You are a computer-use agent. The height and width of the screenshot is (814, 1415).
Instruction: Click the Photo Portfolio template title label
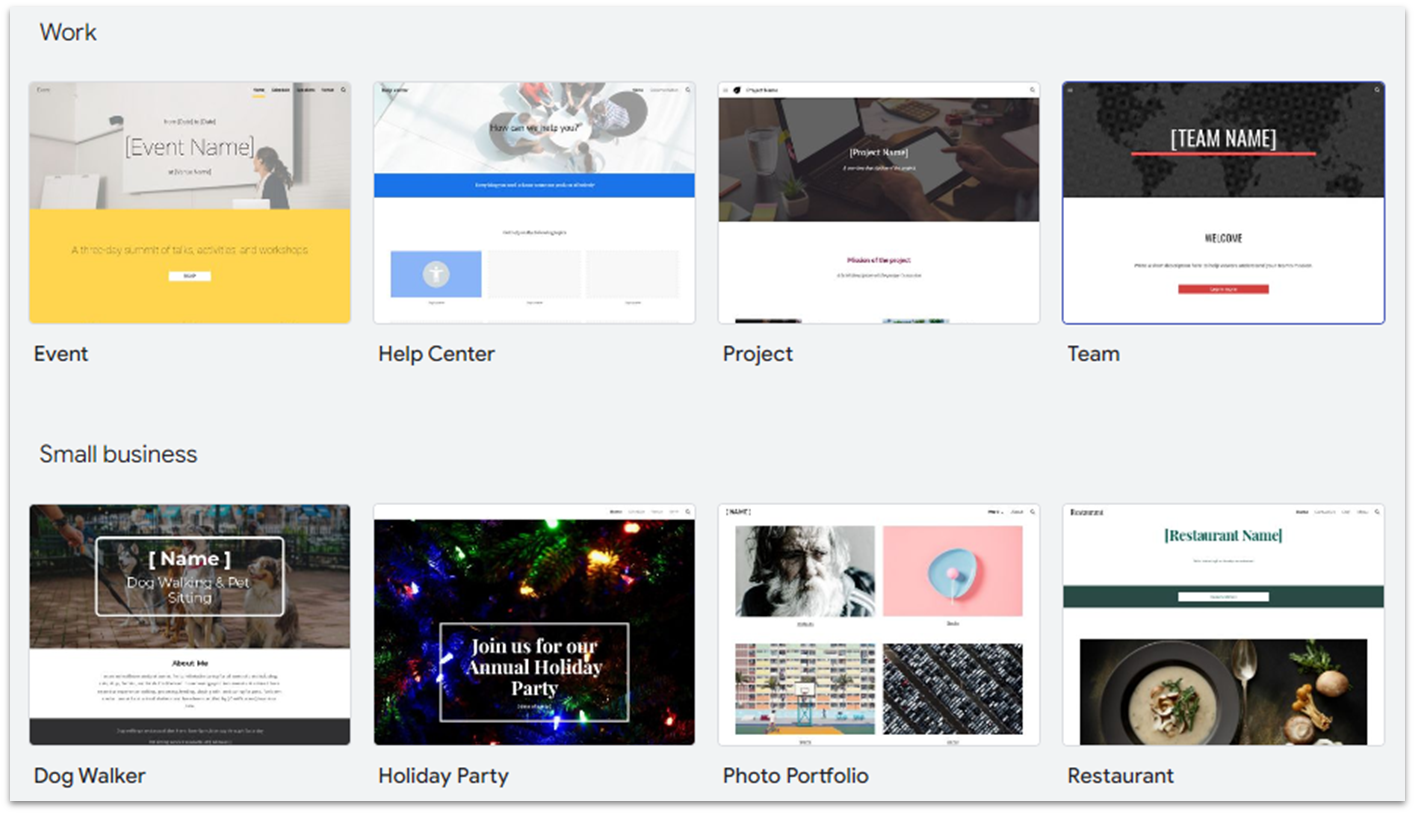794,775
